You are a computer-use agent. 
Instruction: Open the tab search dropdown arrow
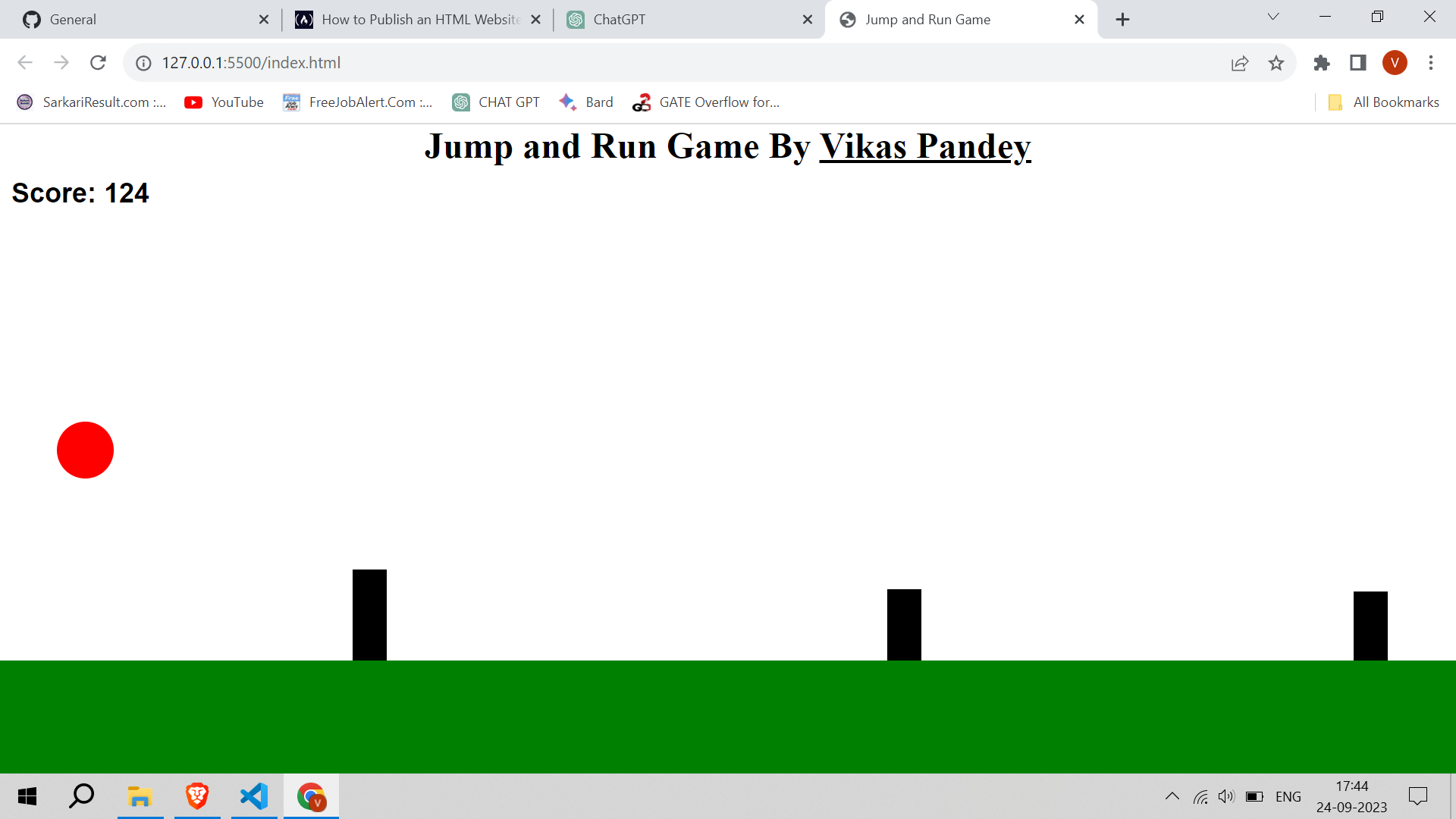(1273, 17)
